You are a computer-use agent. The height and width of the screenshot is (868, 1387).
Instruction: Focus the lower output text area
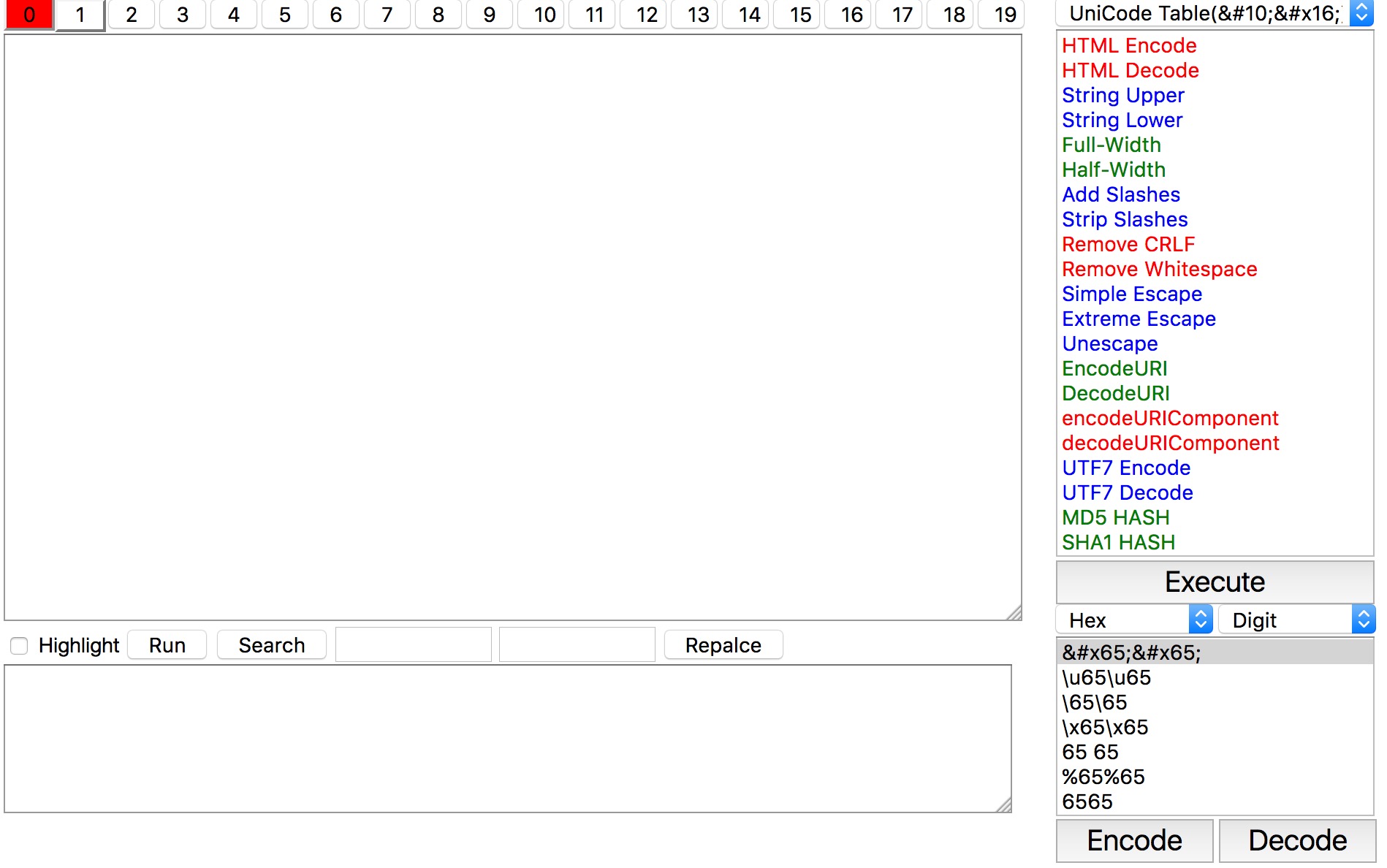pos(508,739)
